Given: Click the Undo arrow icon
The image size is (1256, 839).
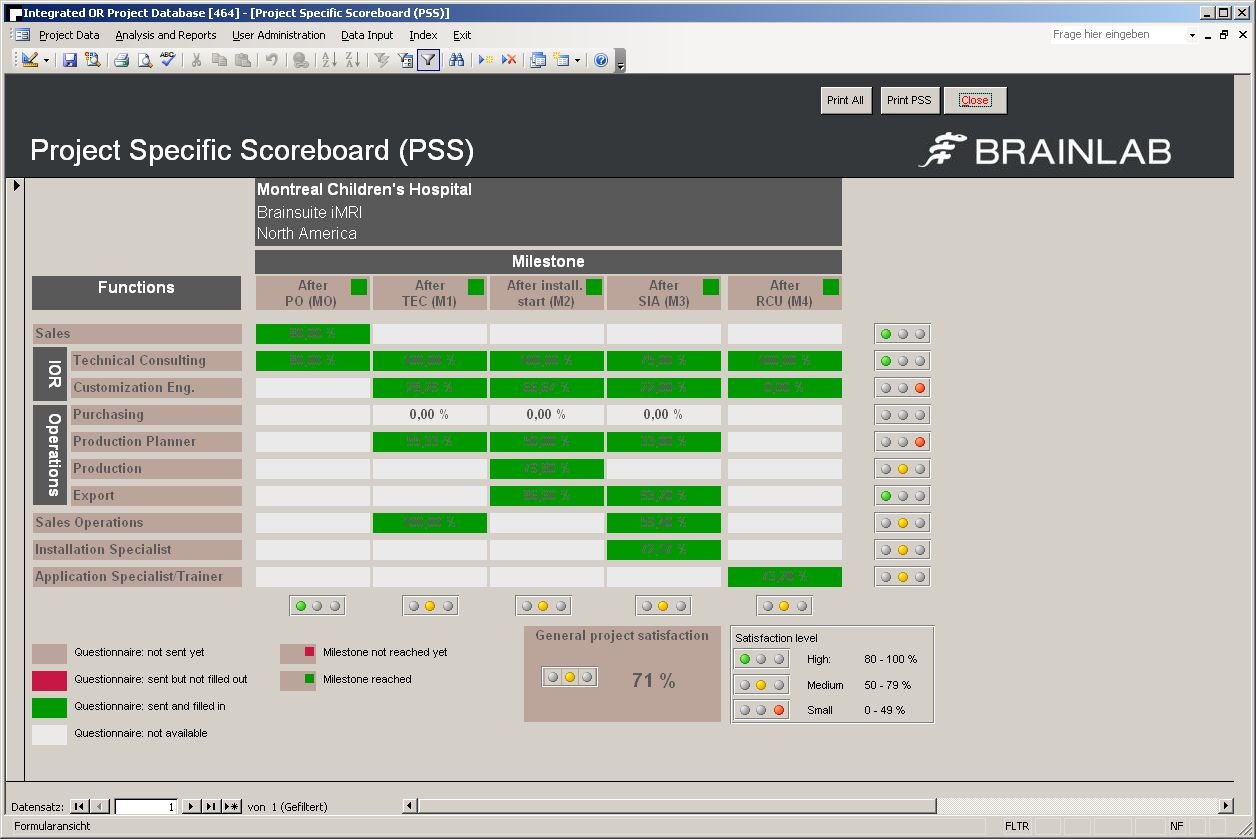Looking at the screenshot, I should pos(271,60).
